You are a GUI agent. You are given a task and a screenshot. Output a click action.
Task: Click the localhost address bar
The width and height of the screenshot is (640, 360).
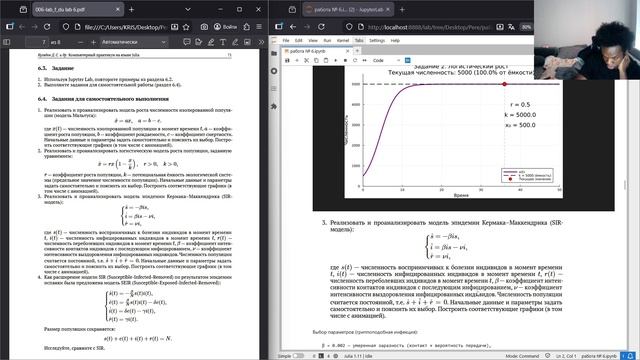tap(429, 27)
